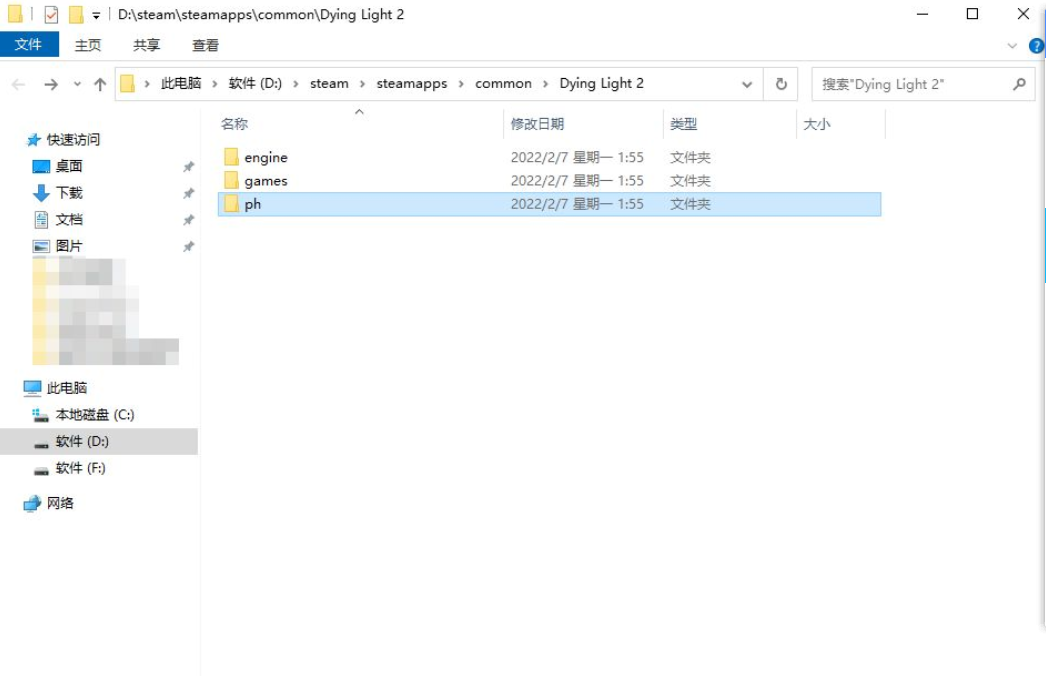Image resolution: width=1046 pixels, height=676 pixels.
Task: Expand the ribbon with the chevron
Action: click(x=1012, y=45)
